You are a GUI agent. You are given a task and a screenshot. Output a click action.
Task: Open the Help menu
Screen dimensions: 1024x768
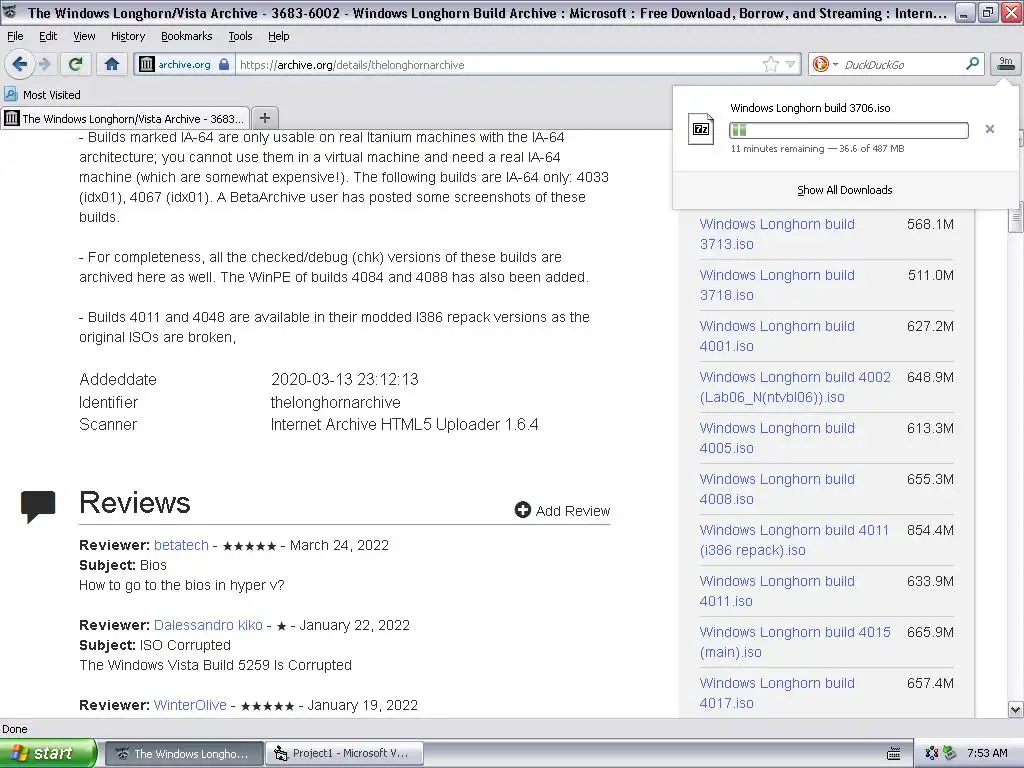[278, 36]
